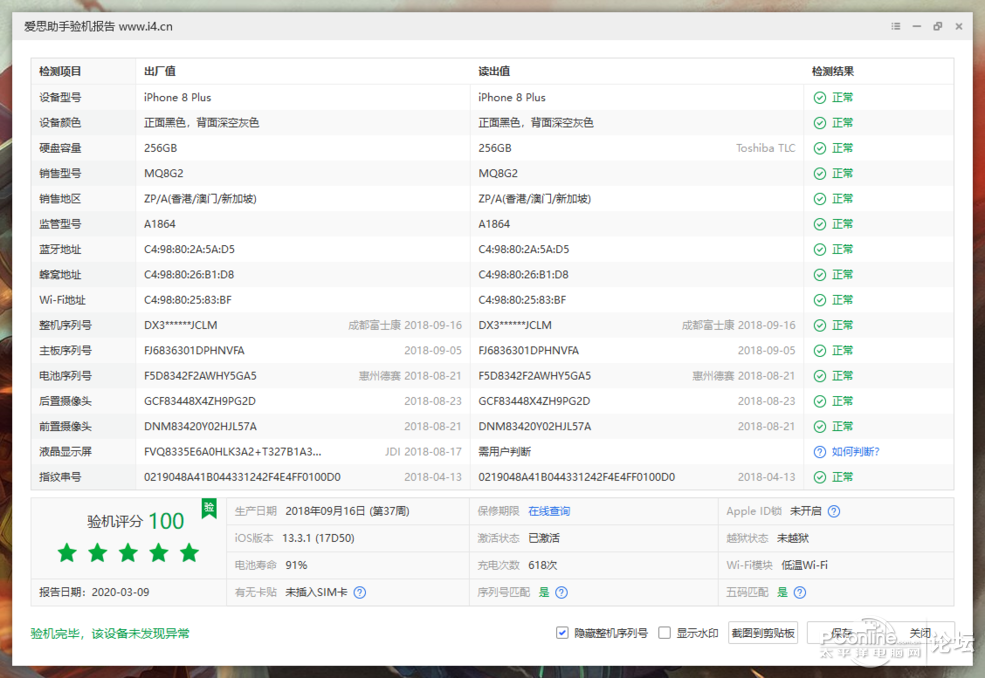The height and width of the screenshot is (678, 985).
Task: Open the list menu icon in title bar
Action: pyautogui.click(x=896, y=26)
